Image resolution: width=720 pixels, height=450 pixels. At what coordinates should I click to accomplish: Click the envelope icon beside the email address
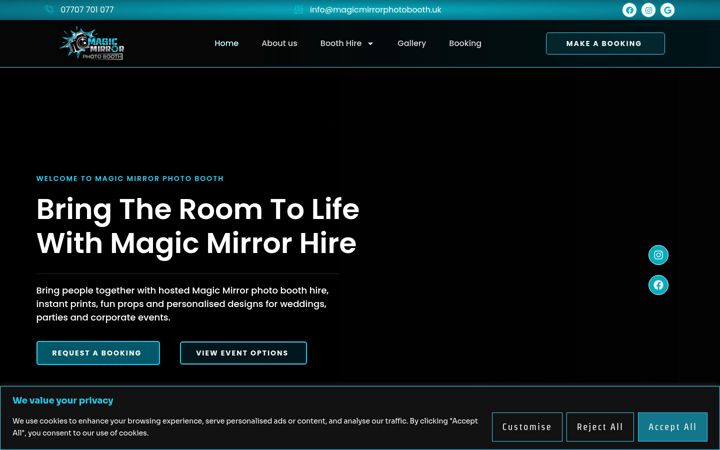coord(298,10)
